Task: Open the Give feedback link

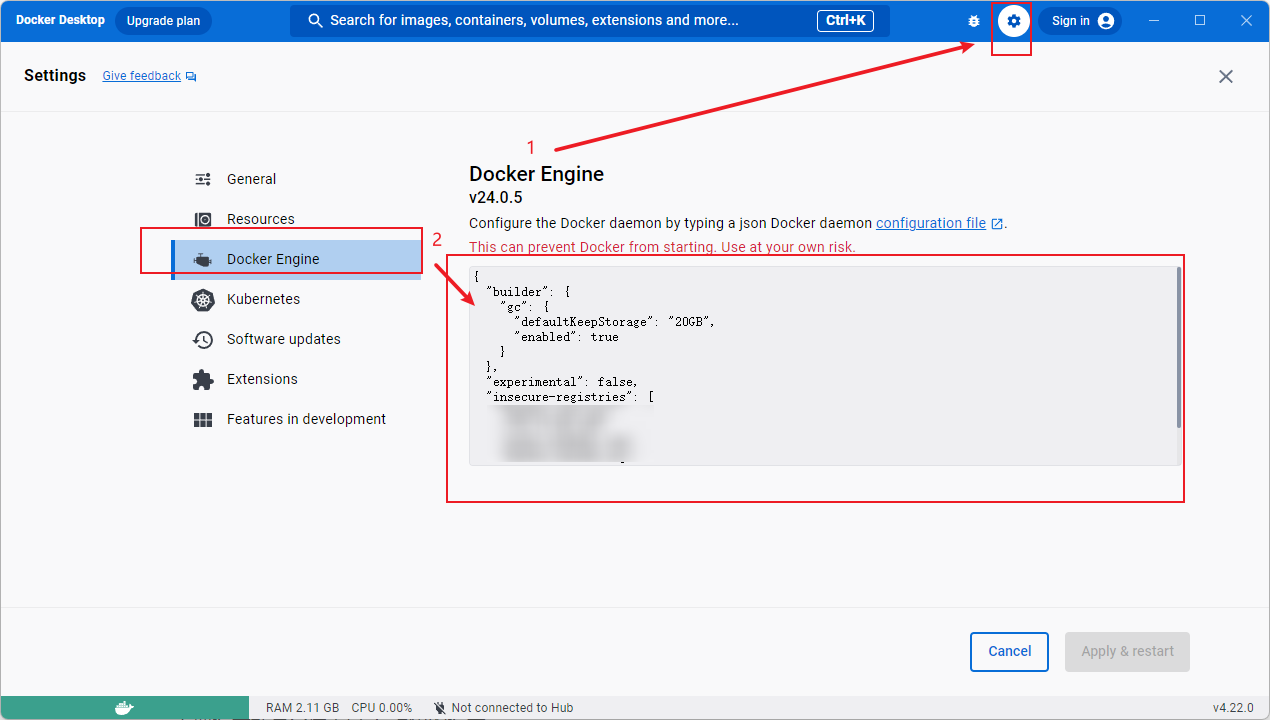Action: (x=142, y=76)
